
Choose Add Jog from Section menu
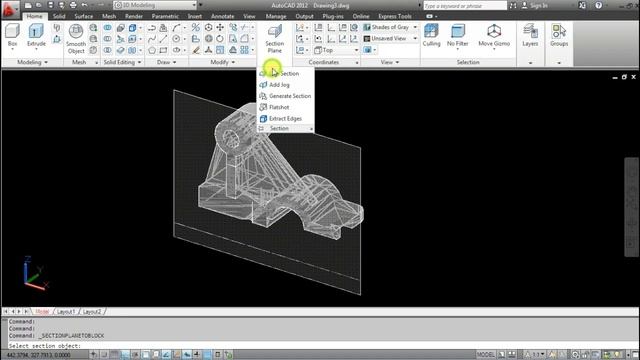point(279,84)
